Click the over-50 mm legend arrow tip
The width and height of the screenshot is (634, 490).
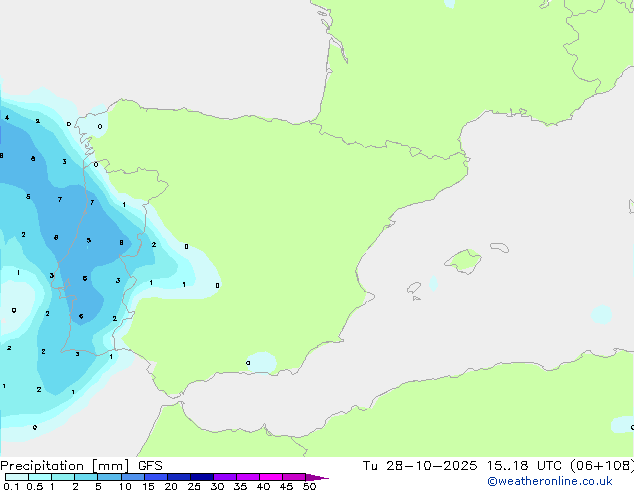click(x=317, y=477)
